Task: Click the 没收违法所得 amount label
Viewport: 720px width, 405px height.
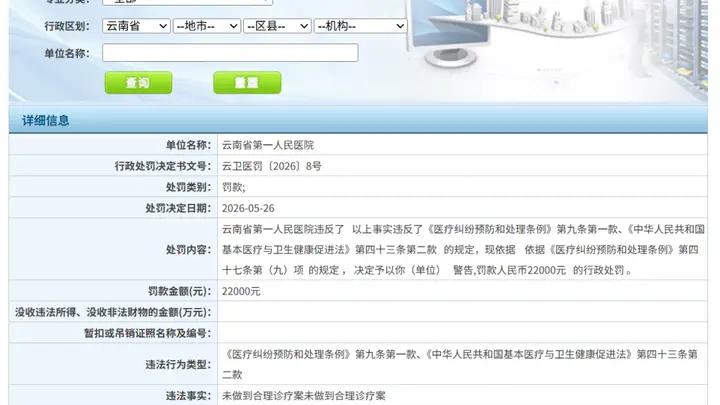Action: point(113,313)
